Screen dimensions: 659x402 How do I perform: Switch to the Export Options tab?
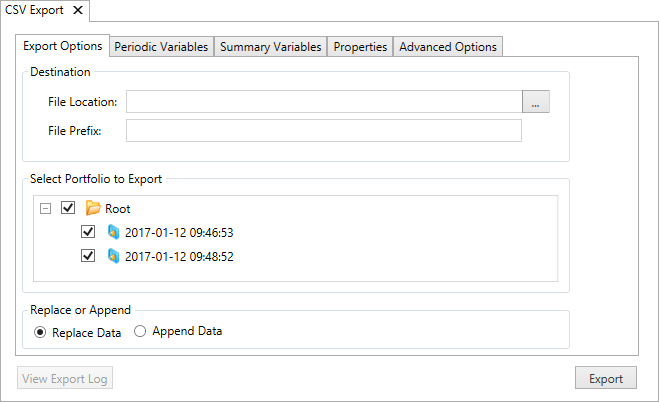coord(63,46)
